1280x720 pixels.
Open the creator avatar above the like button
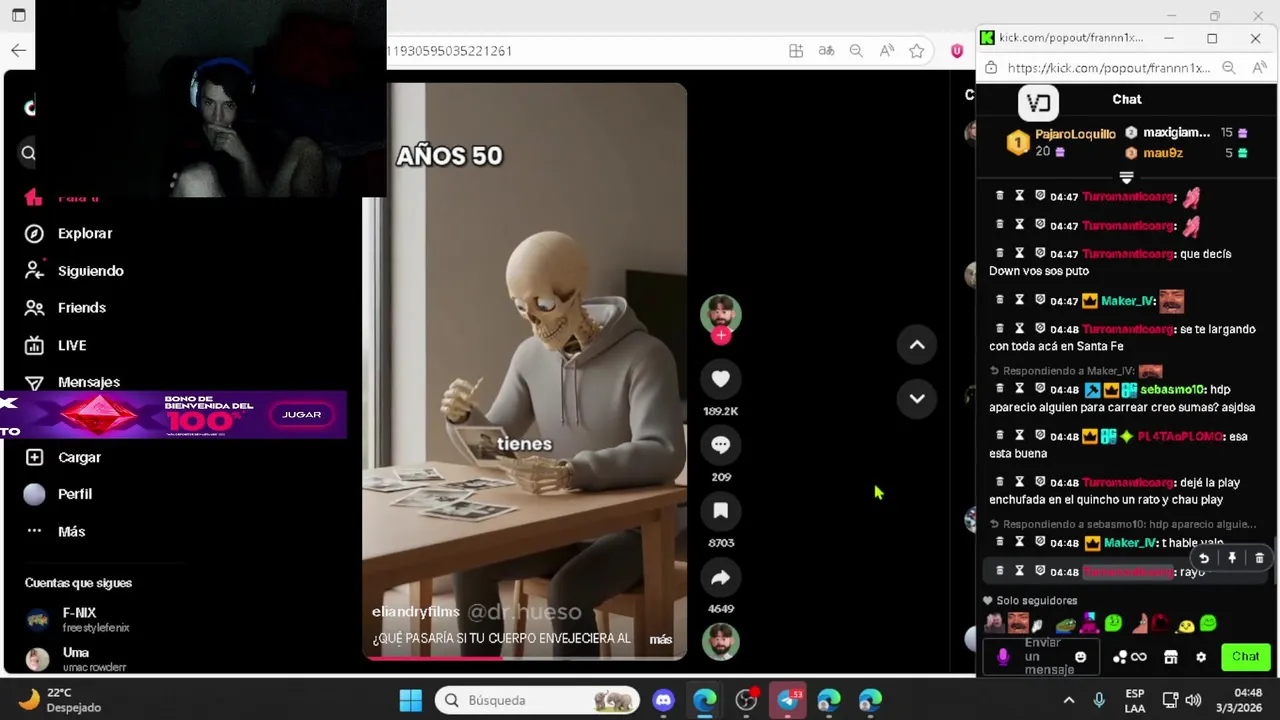(720, 314)
